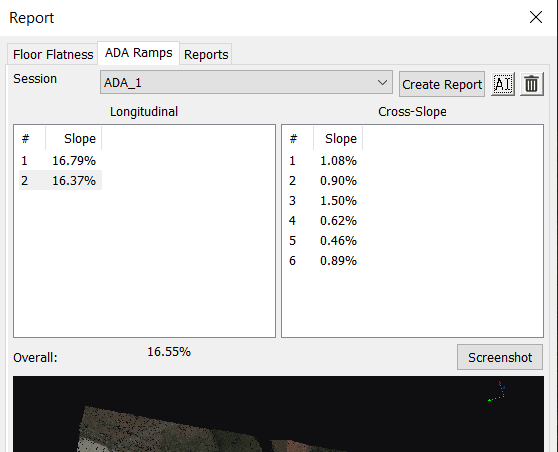Screen dimensions: 558x452
Task: Close the Report dialog
Action: (x=536, y=17)
